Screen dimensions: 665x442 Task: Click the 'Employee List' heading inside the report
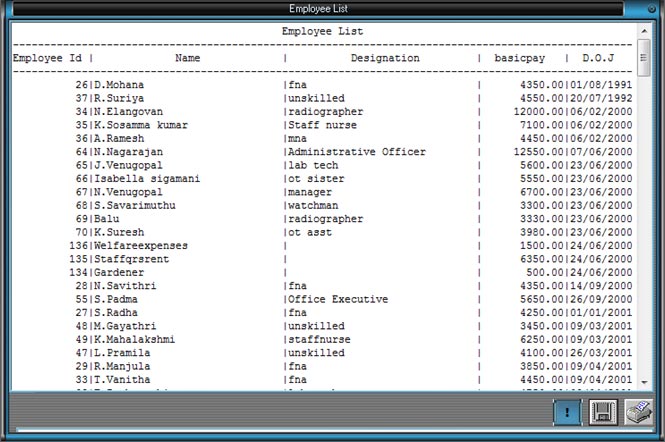click(x=322, y=31)
